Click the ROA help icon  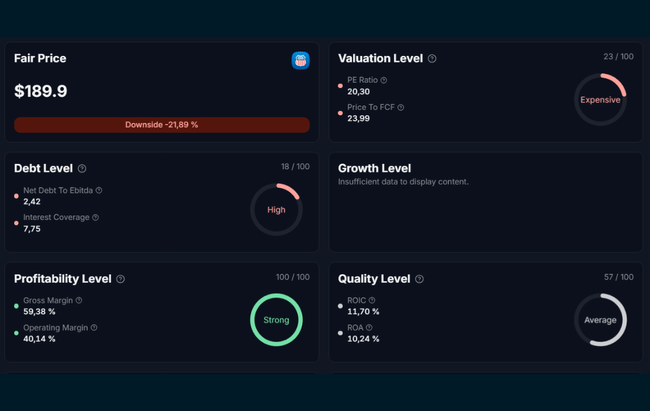pyautogui.click(x=368, y=327)
